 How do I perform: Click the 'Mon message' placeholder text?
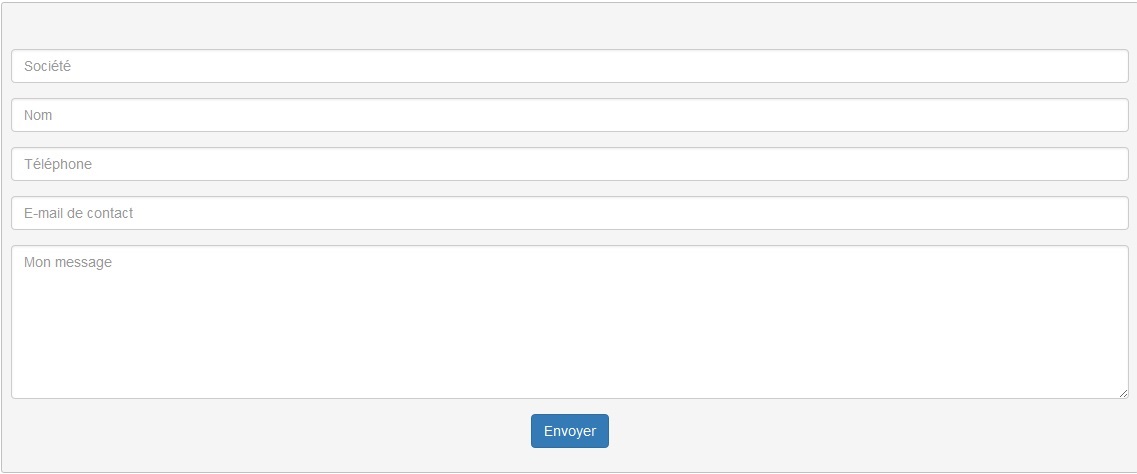pos(68,262)
